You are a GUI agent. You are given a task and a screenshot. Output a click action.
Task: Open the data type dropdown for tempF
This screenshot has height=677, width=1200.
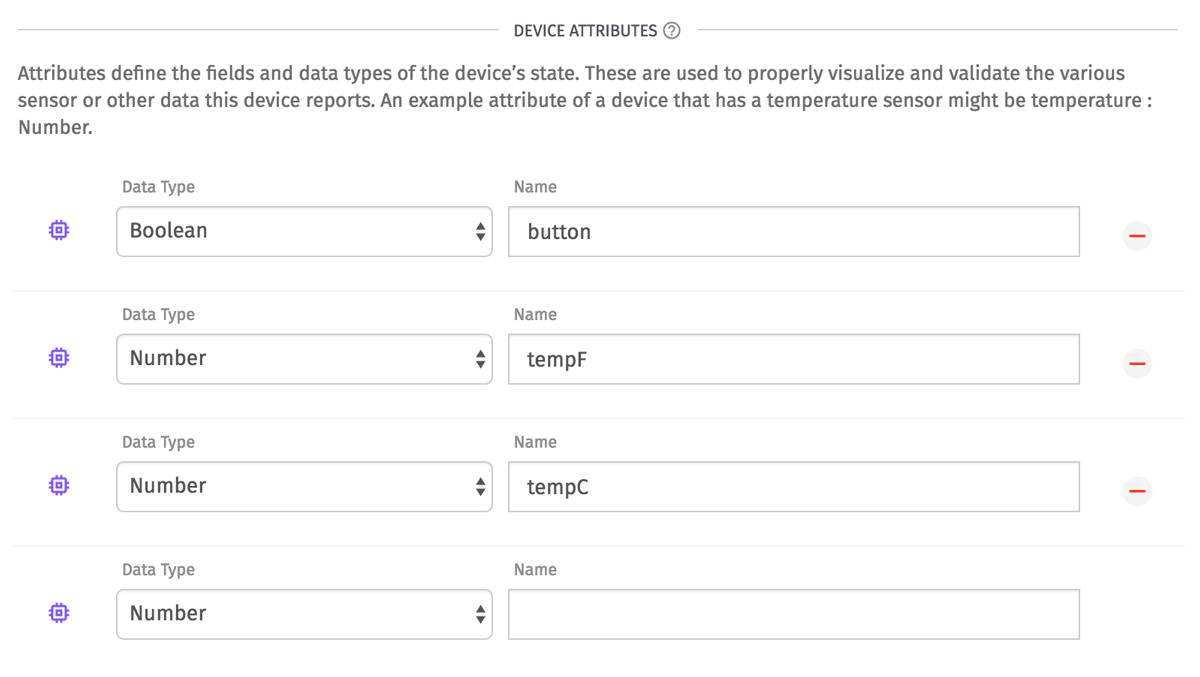pyautogui.click(x=304, y=359)
